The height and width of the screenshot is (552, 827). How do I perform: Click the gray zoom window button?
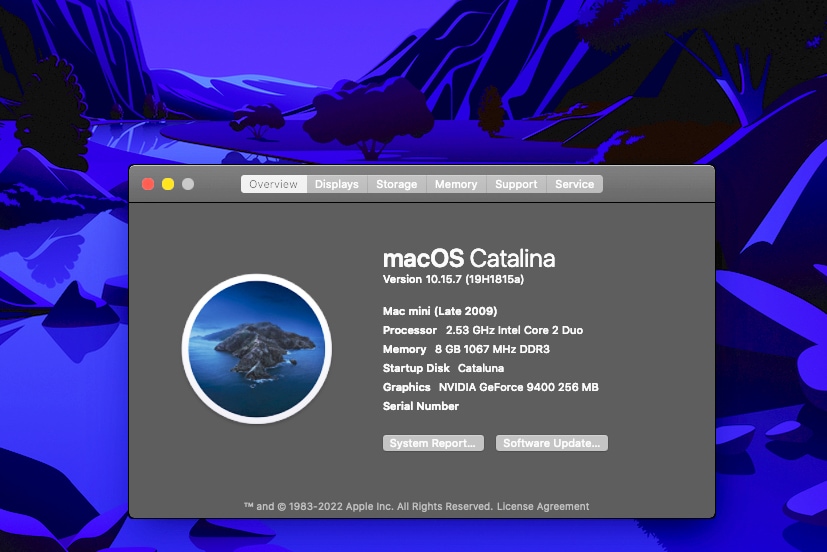click(x=188, y=184)
